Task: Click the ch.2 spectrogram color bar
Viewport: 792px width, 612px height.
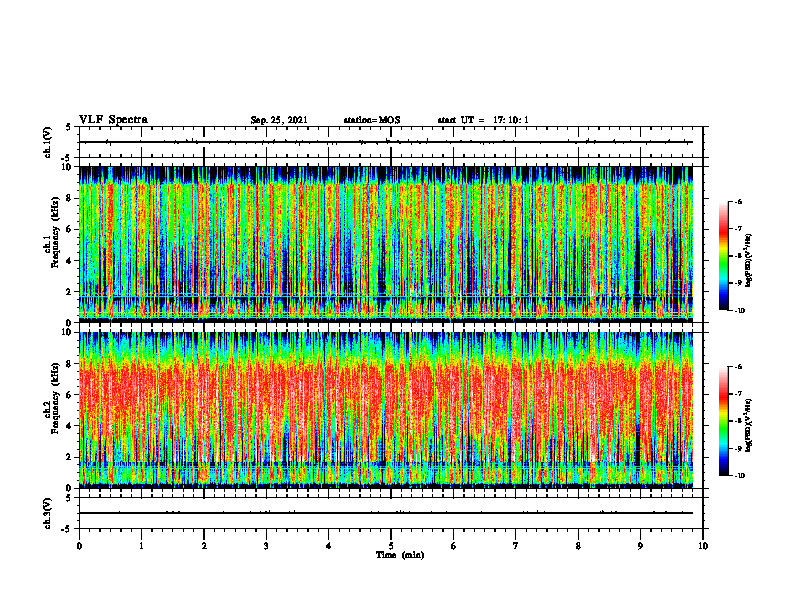Action: 723,421
